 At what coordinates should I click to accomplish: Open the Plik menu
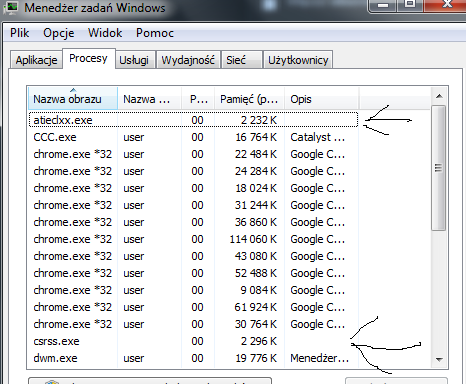click(19, 33)
